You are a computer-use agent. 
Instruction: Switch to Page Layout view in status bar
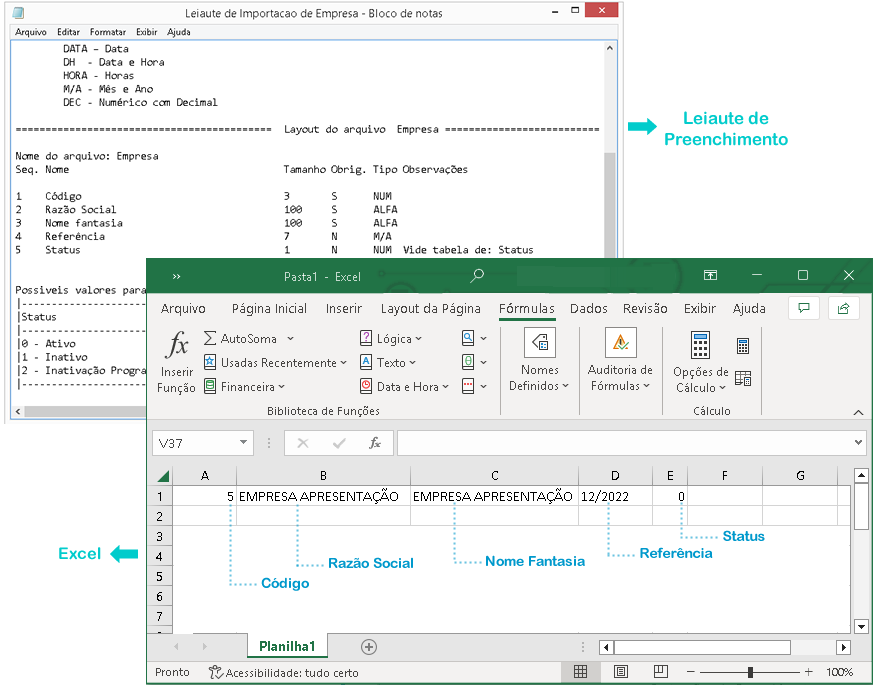click(x=620, y=672)
